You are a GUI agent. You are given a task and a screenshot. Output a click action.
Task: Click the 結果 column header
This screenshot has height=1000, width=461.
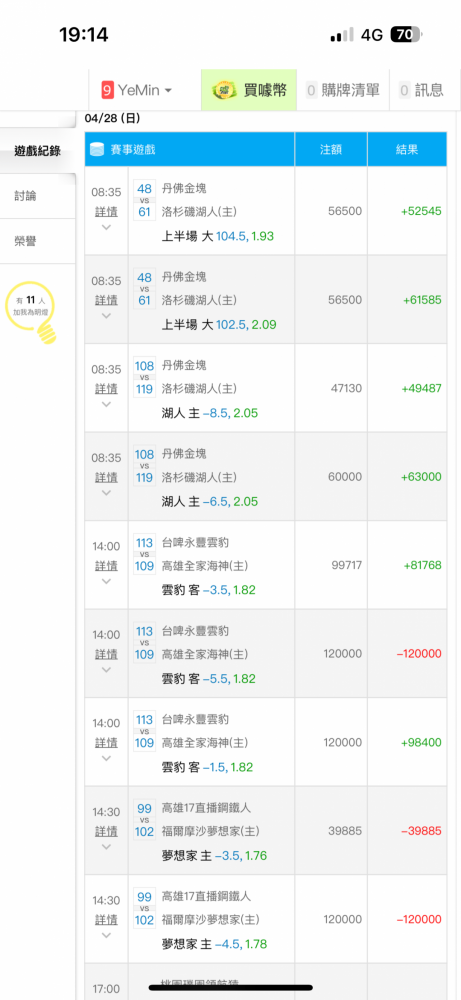(407, 149)
